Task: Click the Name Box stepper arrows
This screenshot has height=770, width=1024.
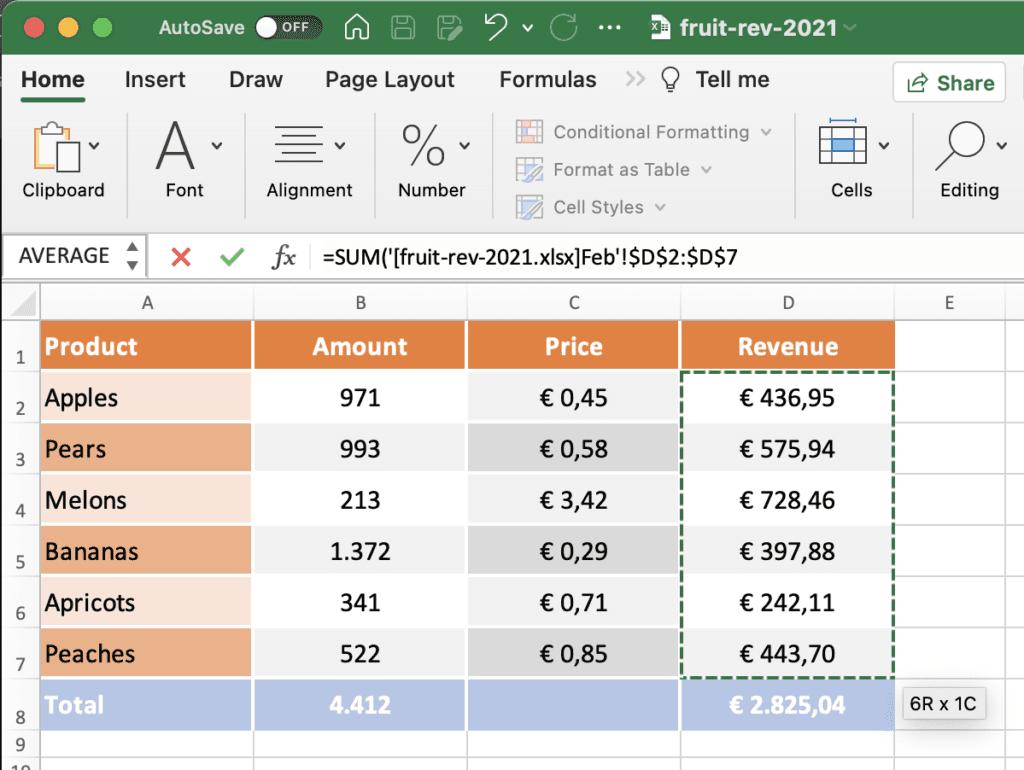Action: click(x=131, y=256)
